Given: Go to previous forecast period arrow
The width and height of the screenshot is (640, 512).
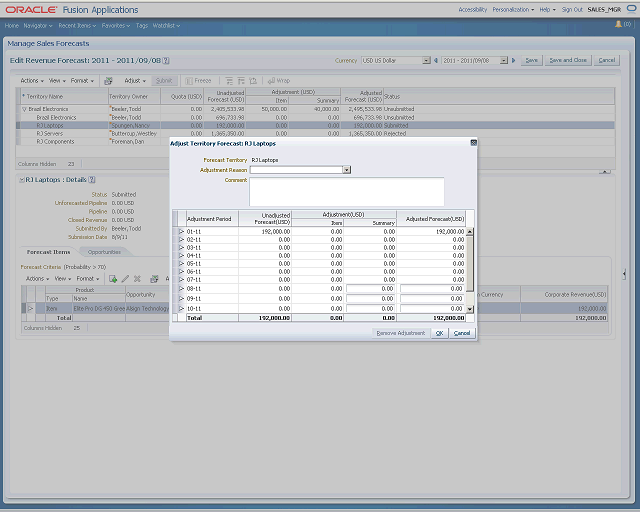Looking at the screenshot, I should pyautogui.click(x=436, y=60).
